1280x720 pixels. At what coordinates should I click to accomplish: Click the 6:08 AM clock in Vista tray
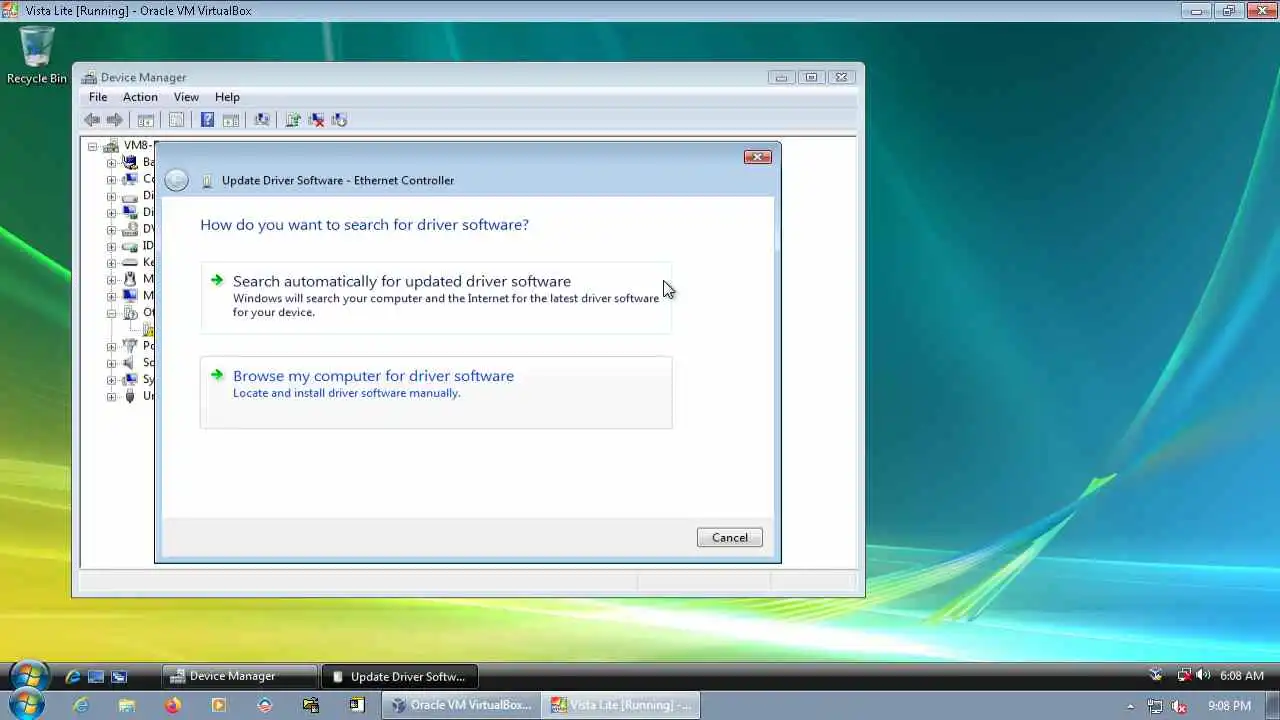click(x=1242, y=676)
